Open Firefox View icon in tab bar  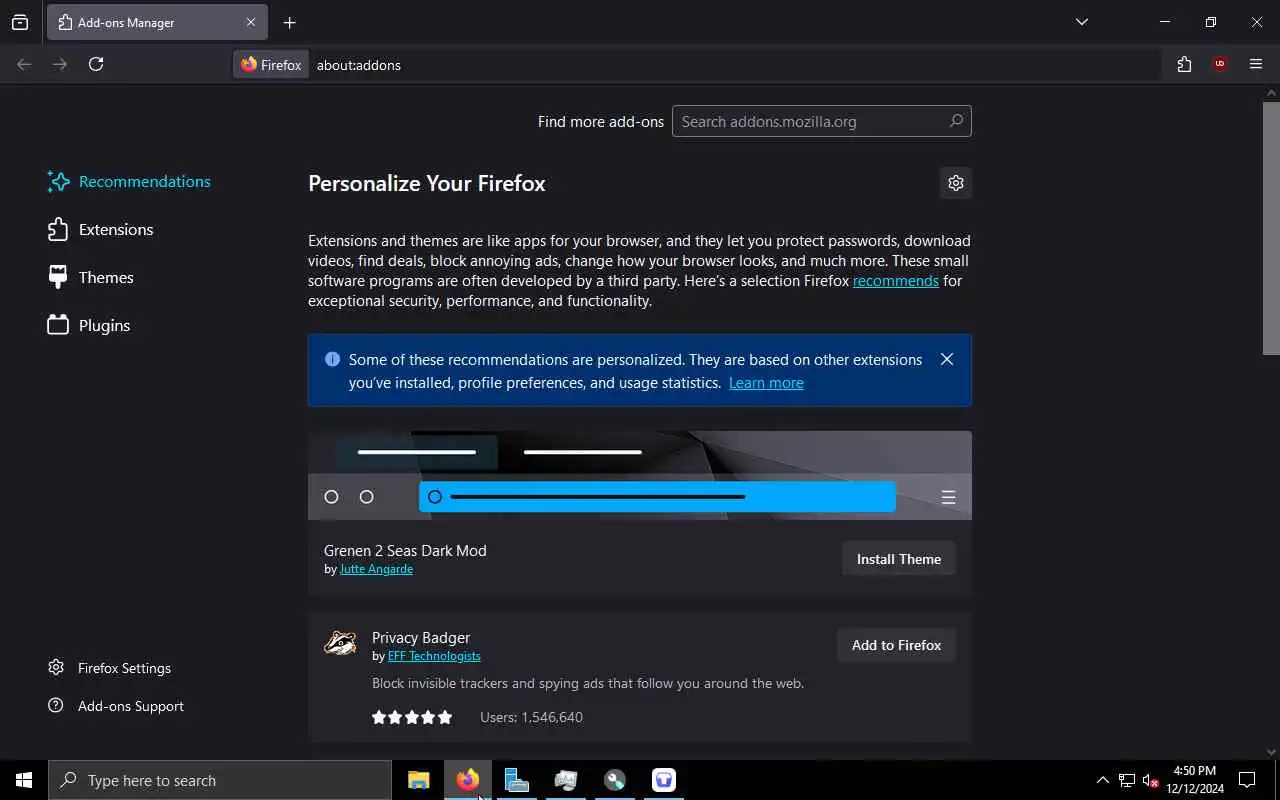point(20,22)
